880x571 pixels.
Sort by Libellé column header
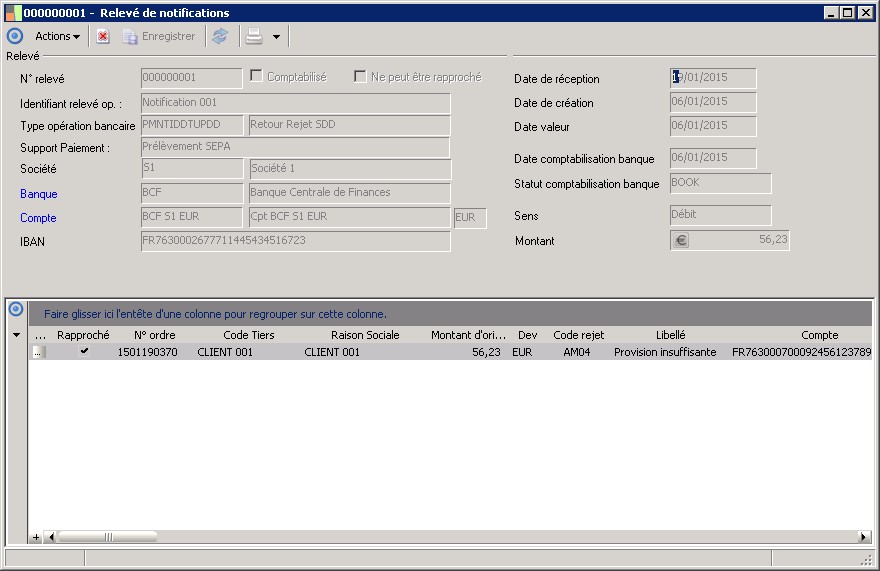pos(671,335)
